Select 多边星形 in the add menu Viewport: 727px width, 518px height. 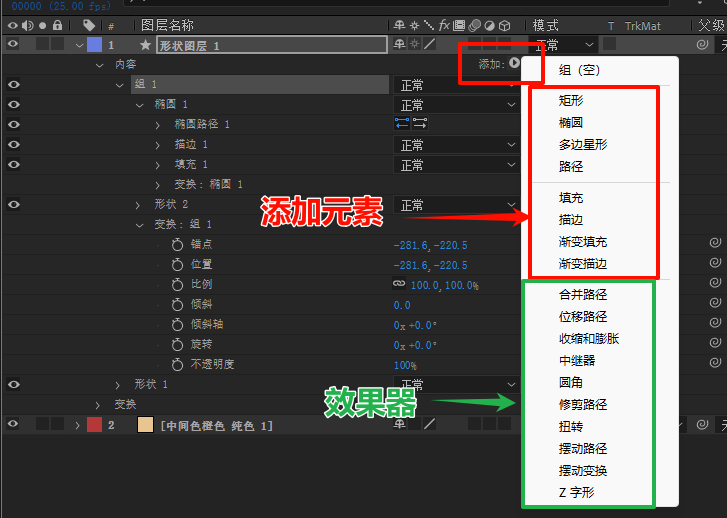click(x=583, y=144)
